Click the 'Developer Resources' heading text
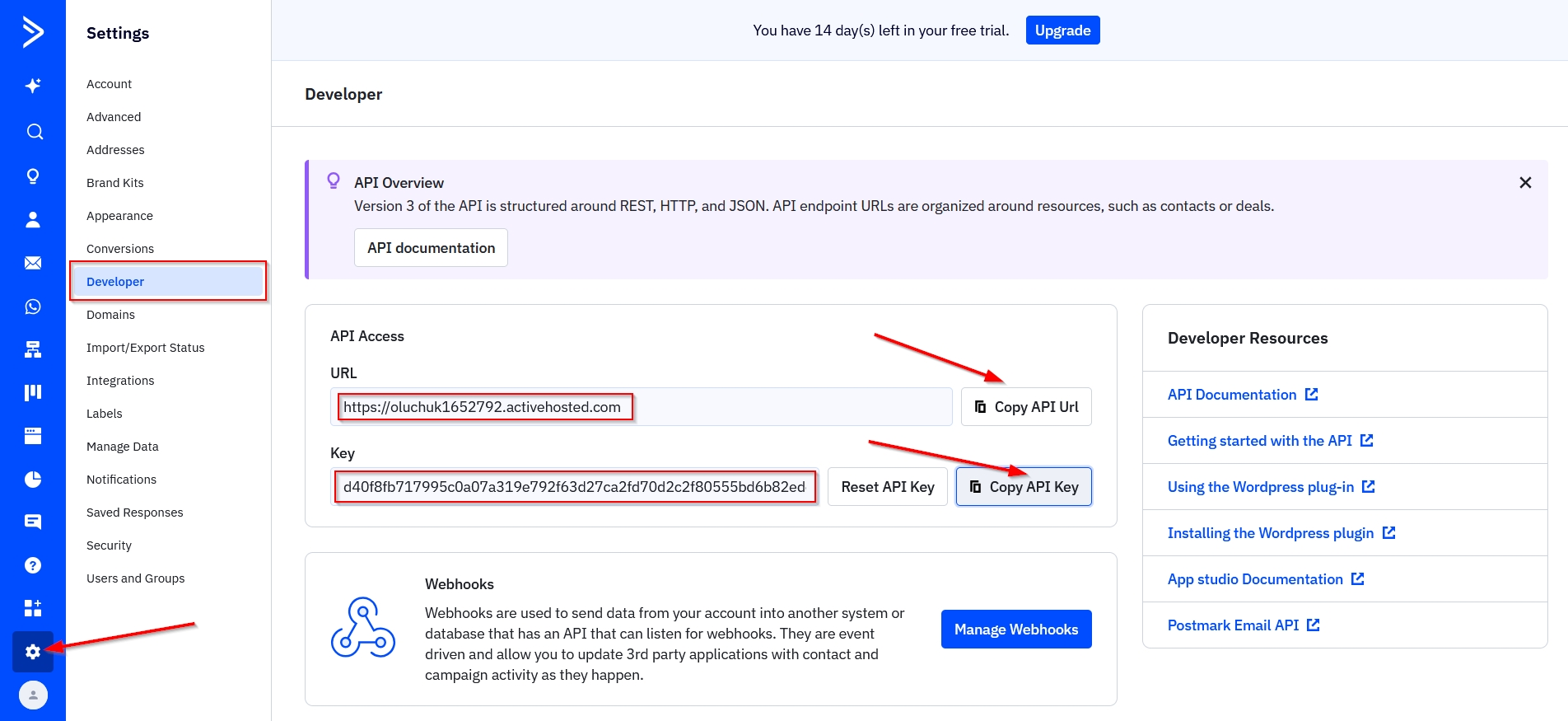Image resolution: width=1568 pixels, height=721 pixels. pyautogui.click(x=1248, y=338)
